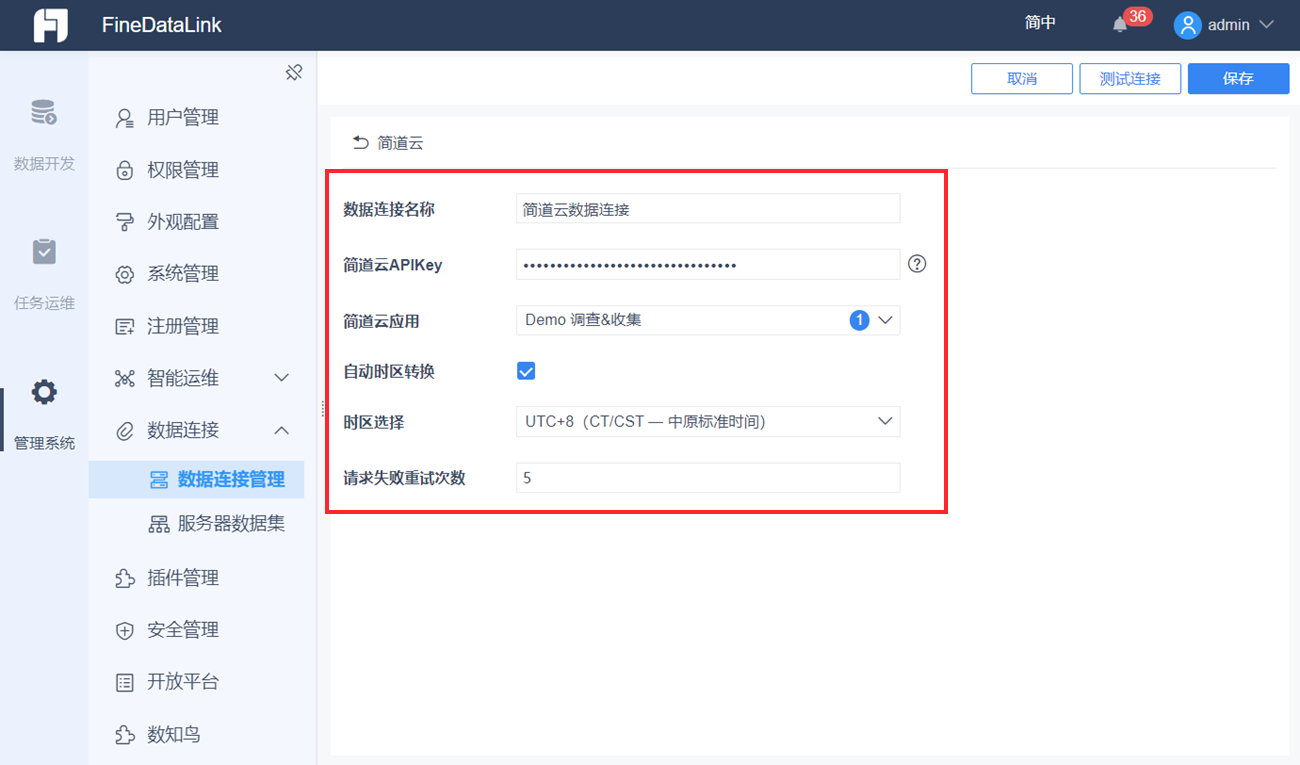Open 任务运维 module

[44, 275]
